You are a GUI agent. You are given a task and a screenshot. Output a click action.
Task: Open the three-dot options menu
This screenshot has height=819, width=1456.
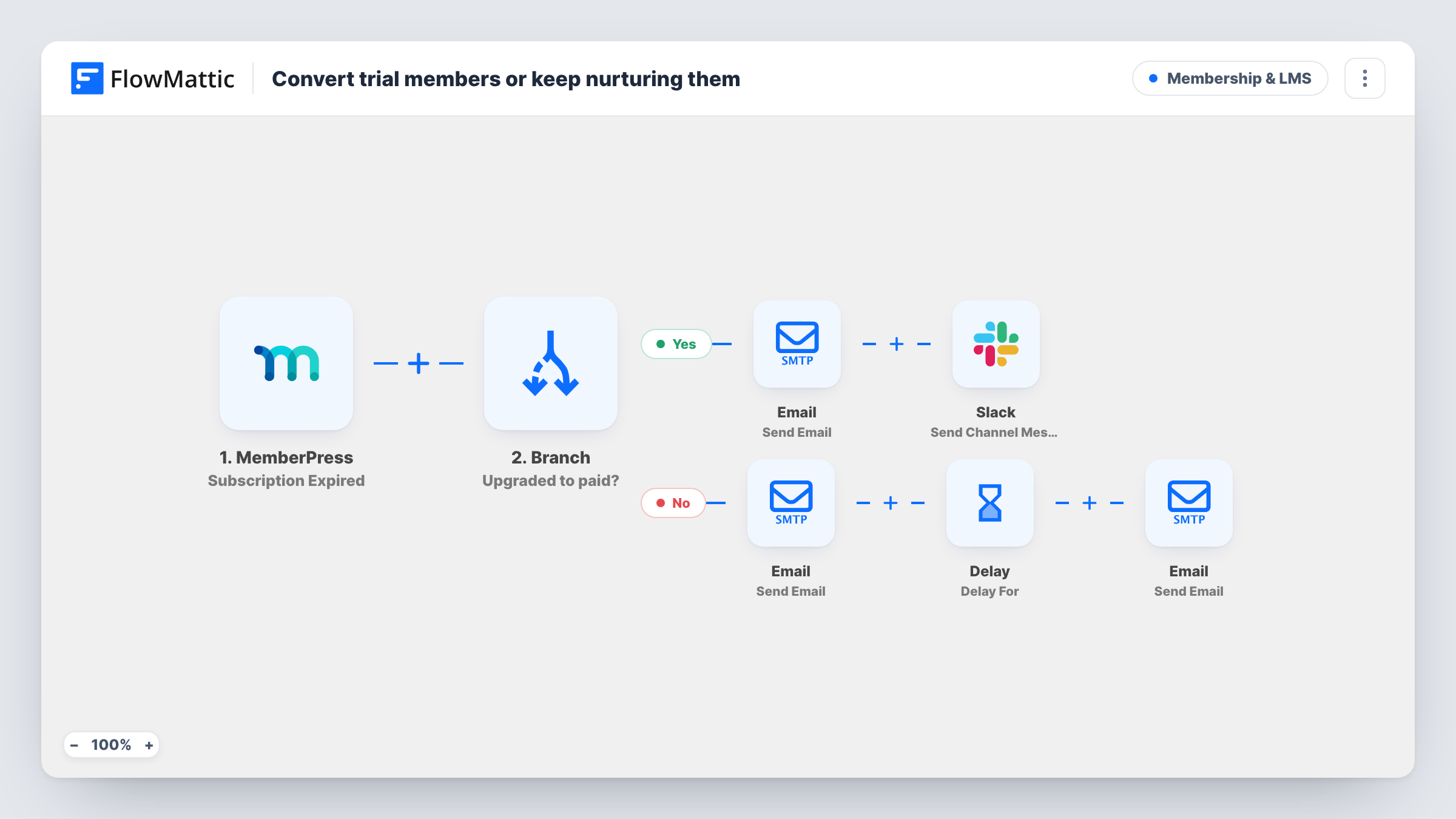[x=1365, y=78]
